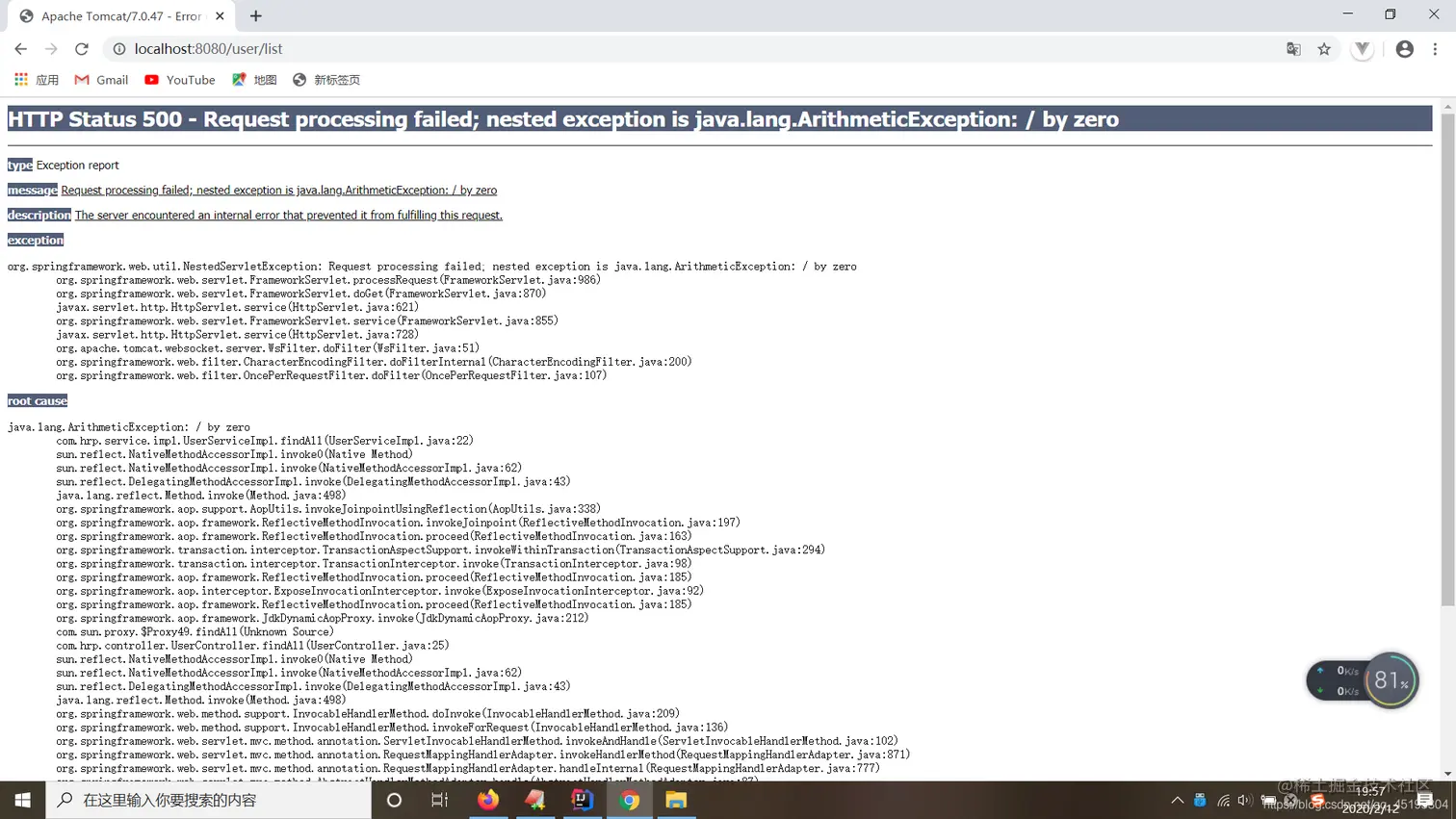Open Google Translate page icon

point(1293,49)
